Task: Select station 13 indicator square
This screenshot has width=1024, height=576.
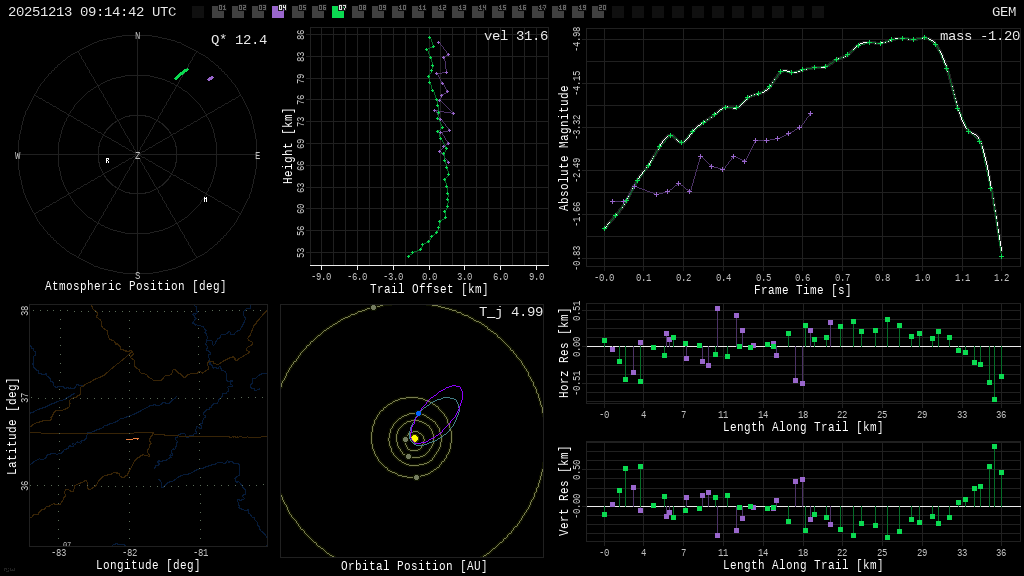Action: [458, 12]
